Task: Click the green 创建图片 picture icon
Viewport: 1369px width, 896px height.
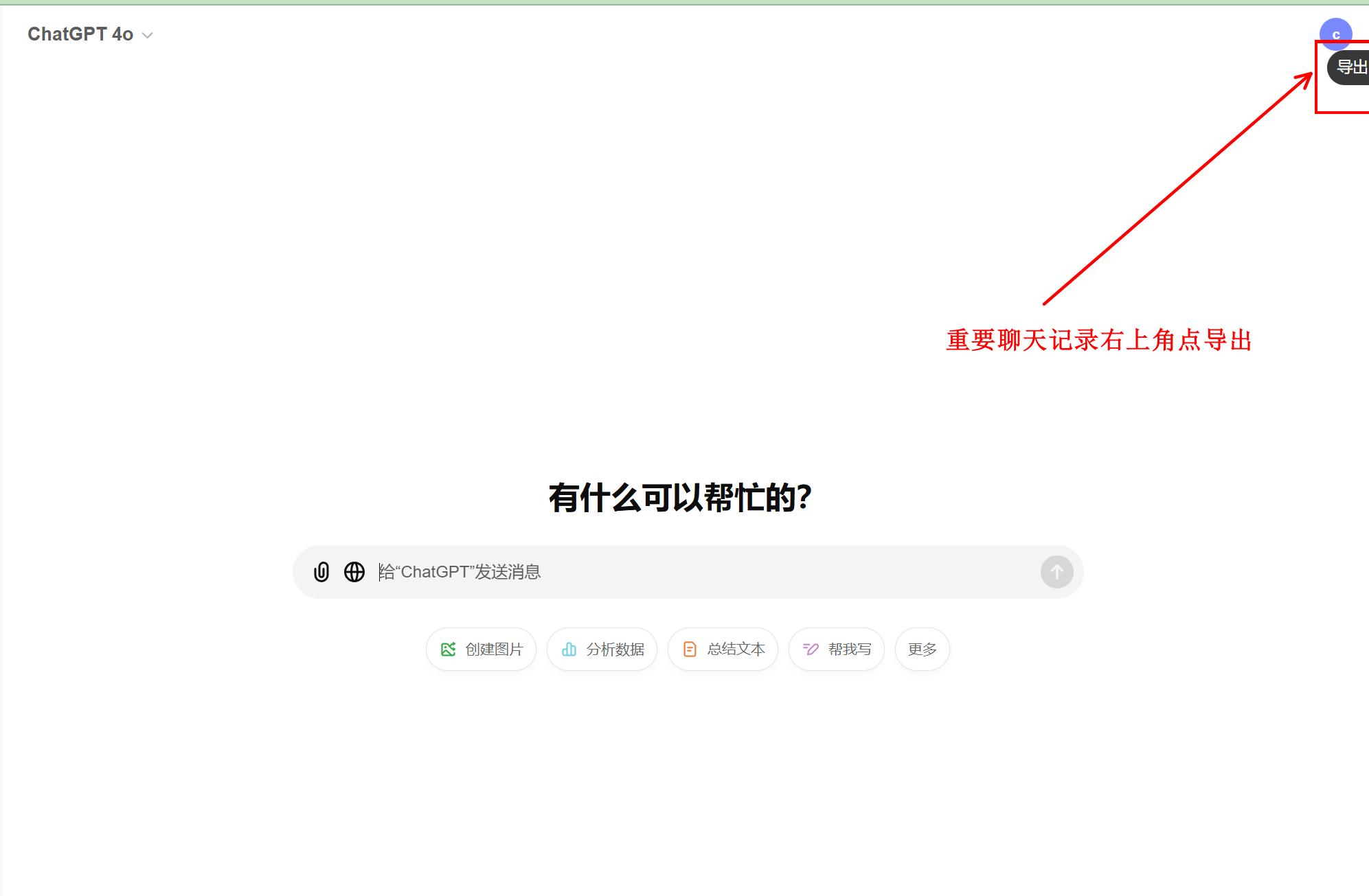Action: pos(449,649)
